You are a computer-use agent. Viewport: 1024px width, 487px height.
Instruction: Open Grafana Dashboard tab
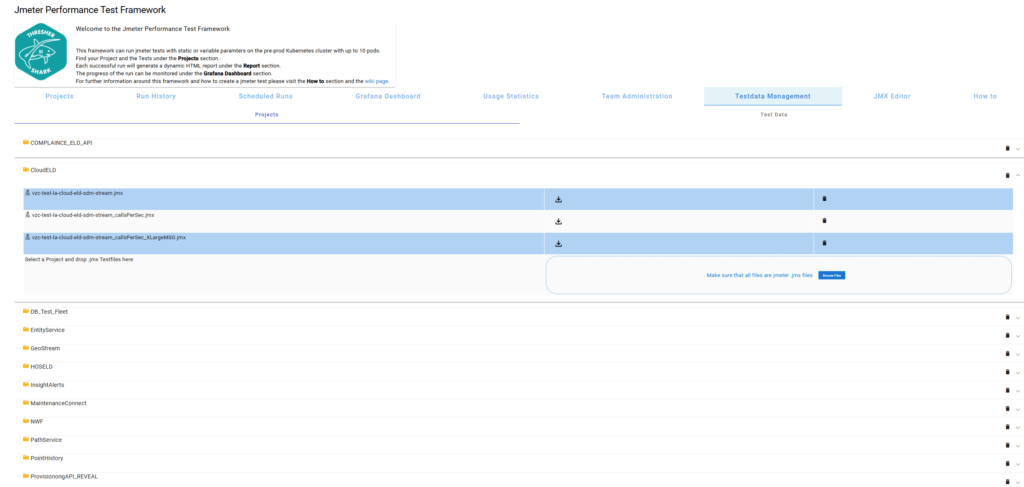click(388, 97)
